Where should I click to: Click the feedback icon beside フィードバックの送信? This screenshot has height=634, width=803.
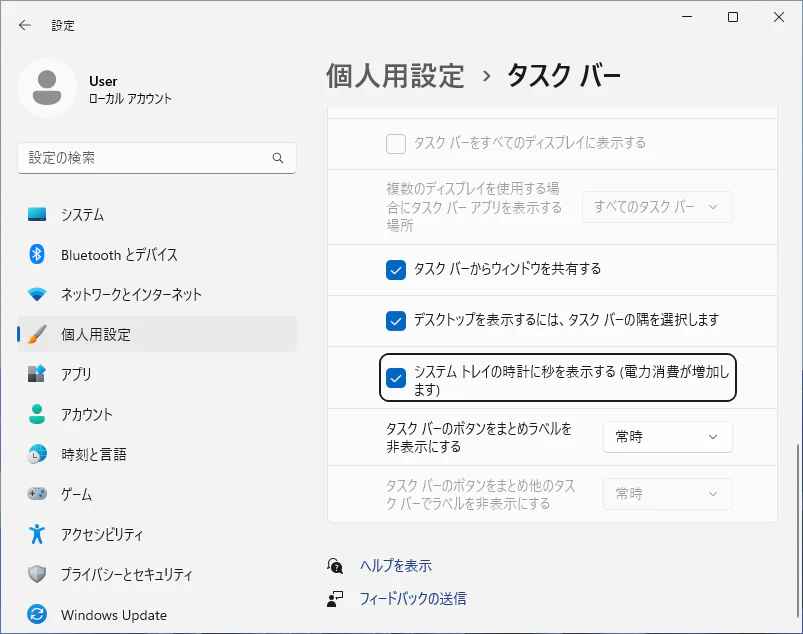coord(335,598)
